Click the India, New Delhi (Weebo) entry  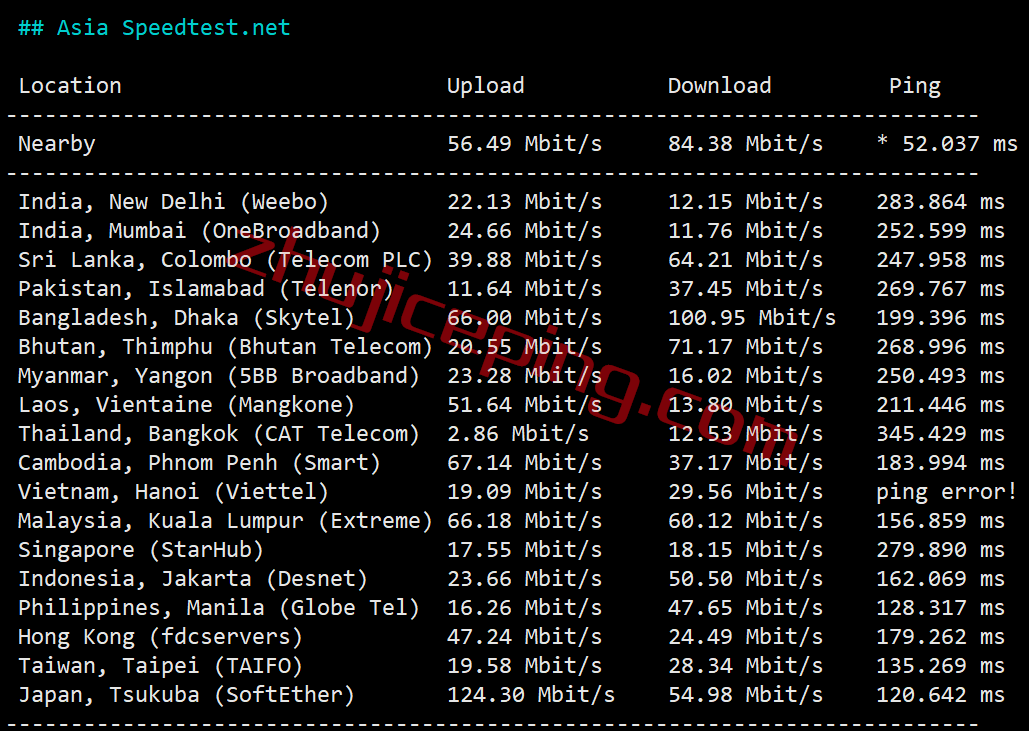(x=173, y=201)
